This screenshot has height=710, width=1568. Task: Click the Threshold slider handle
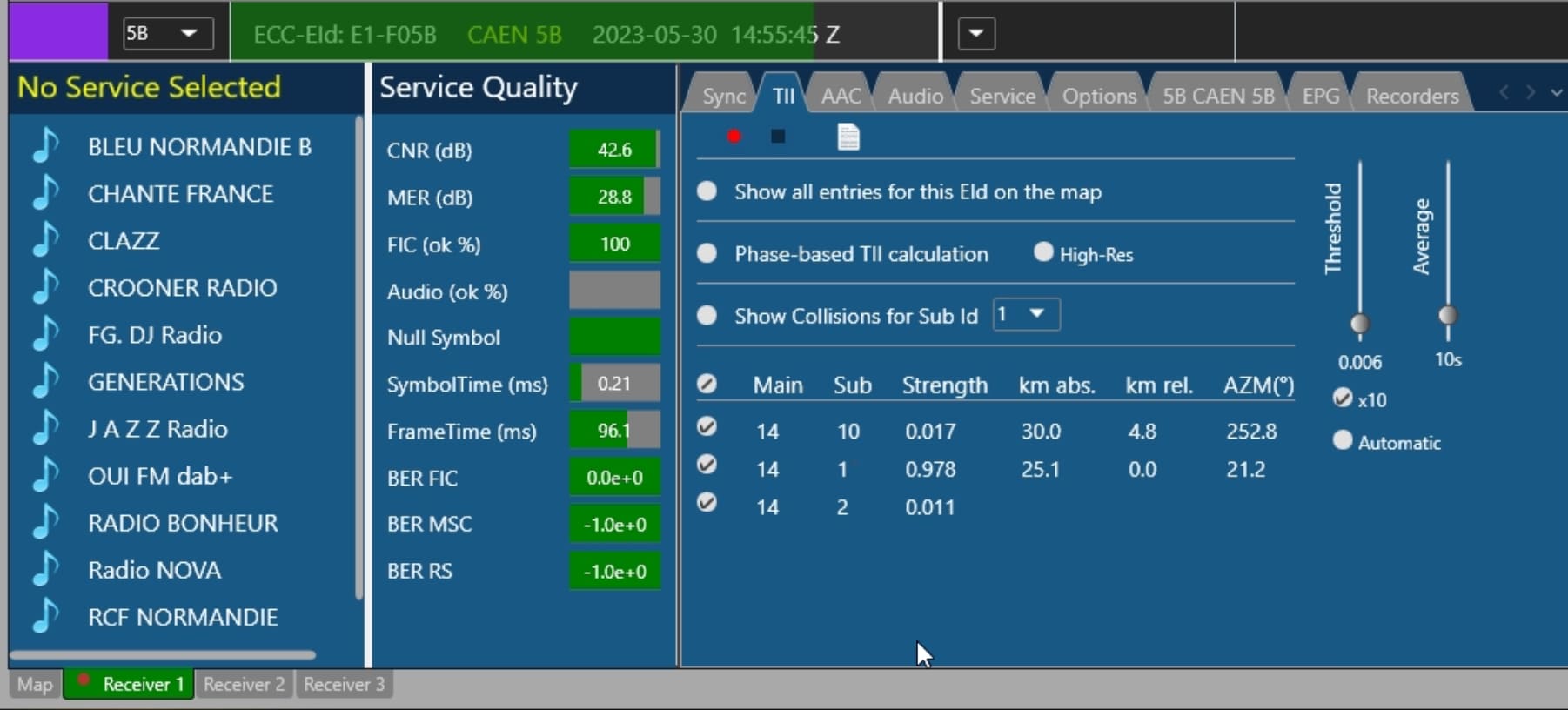(1359, 324)
